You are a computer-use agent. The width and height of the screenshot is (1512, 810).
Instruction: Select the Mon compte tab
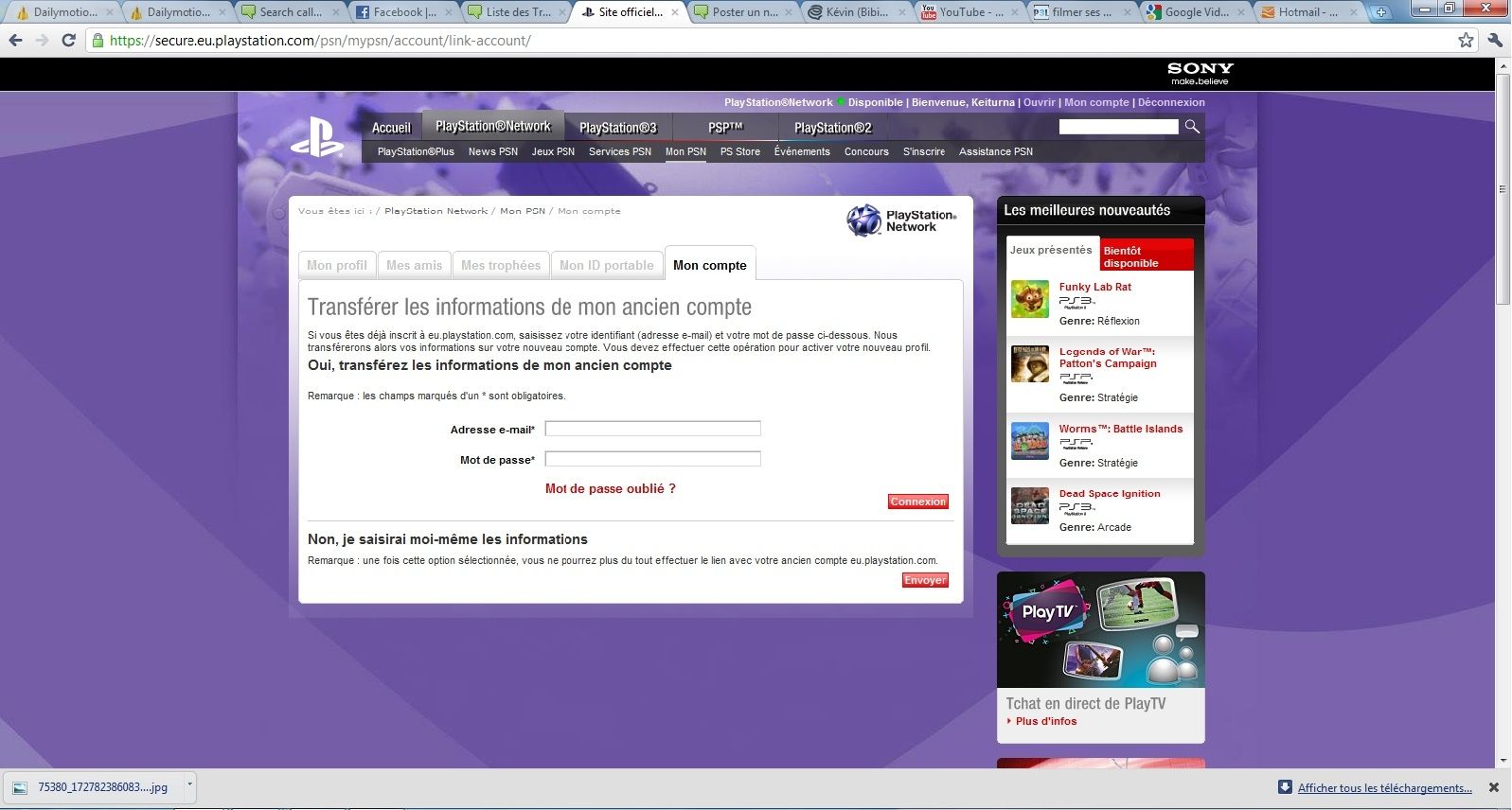click(x=710, y=264)
